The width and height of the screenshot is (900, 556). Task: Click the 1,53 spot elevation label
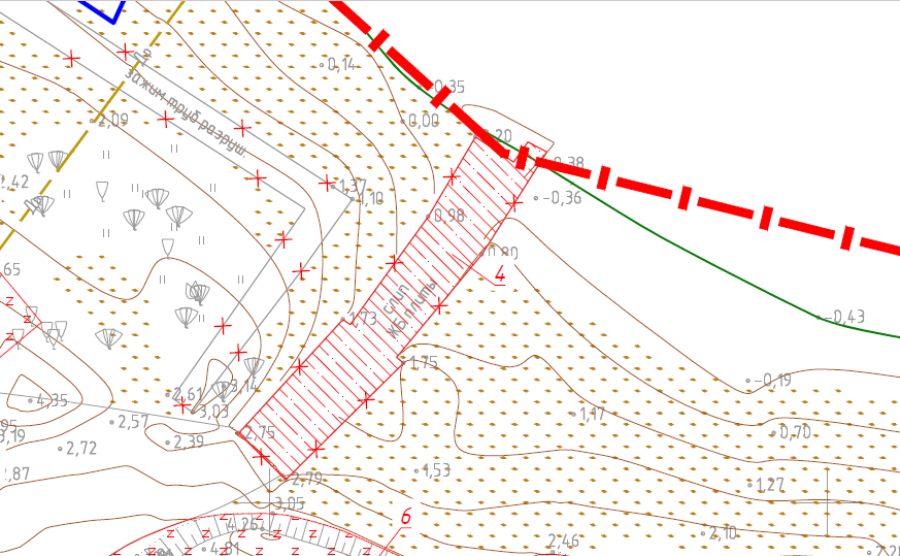tap(437, 470)
